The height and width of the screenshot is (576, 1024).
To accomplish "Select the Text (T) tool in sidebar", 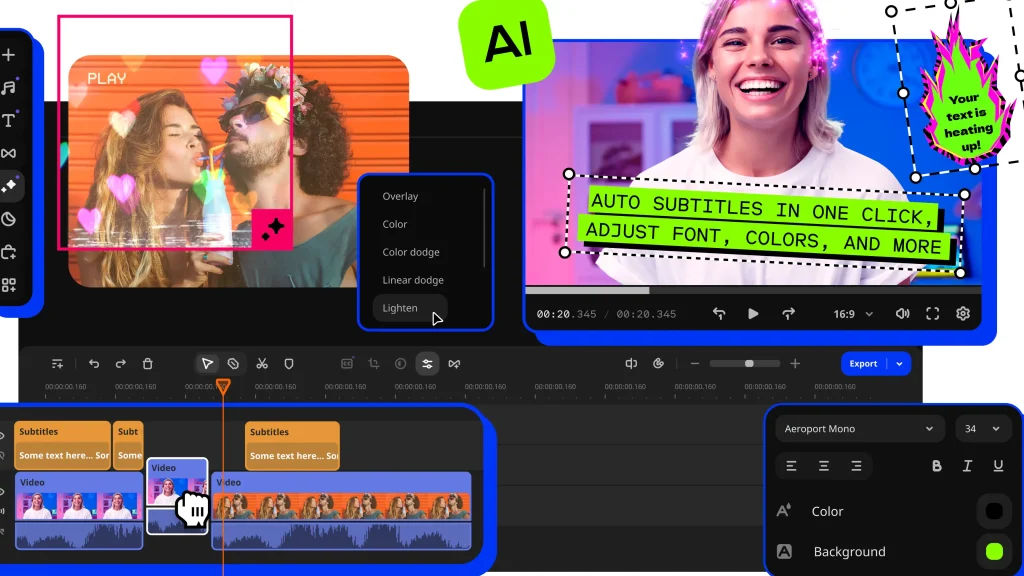I will 9,120.
